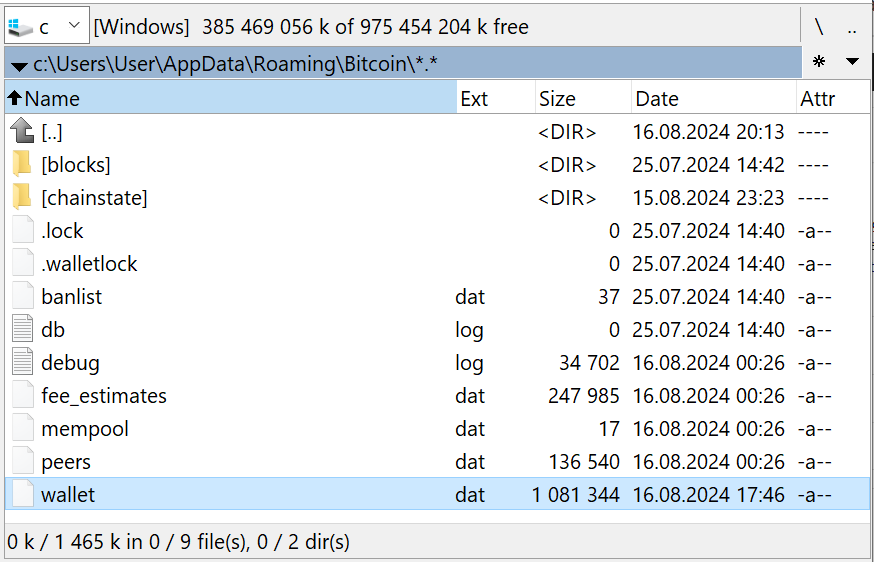Click the banlist file icon
Screen dimensions: 874x562
click(x=23, y=295)
